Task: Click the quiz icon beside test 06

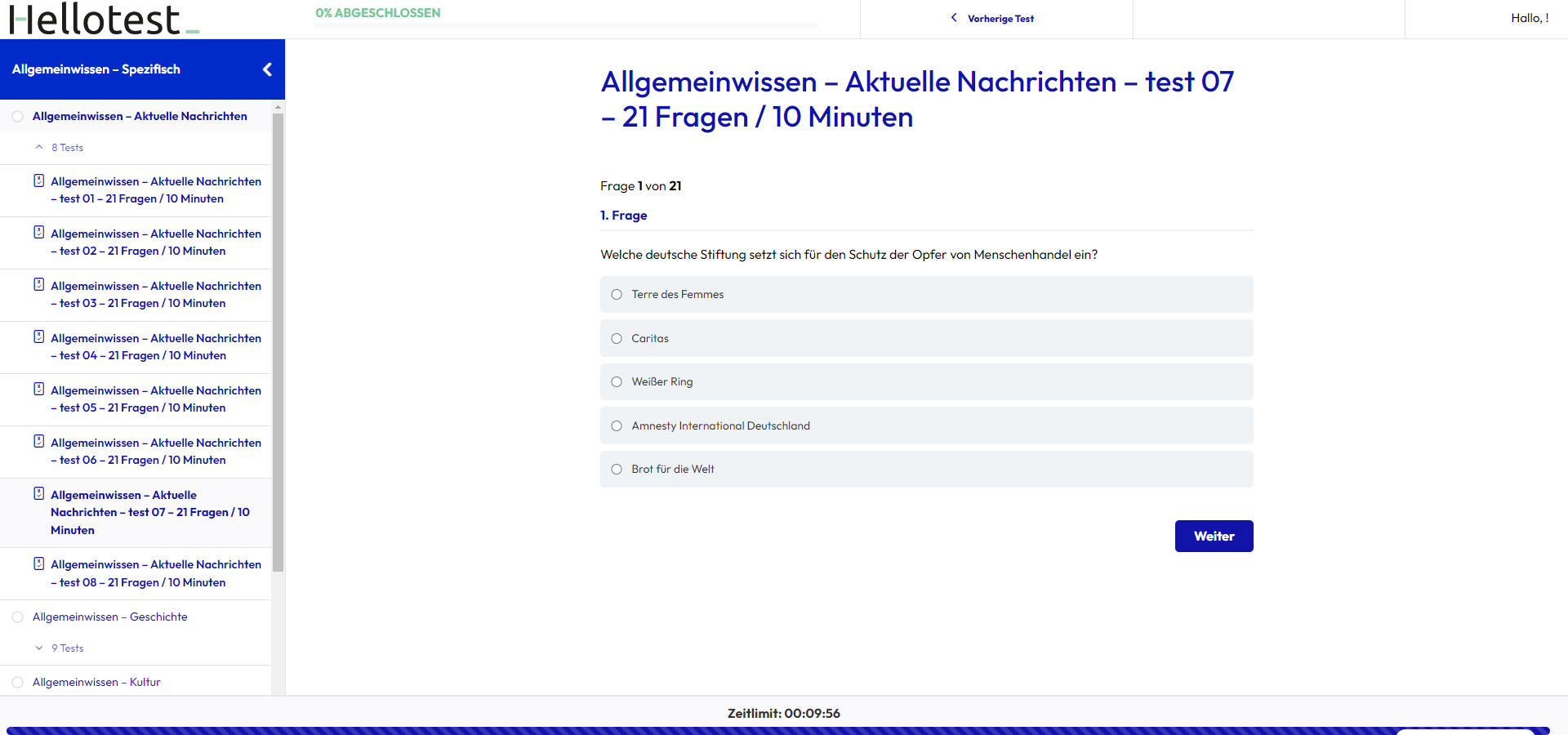Action: point(38,442)
